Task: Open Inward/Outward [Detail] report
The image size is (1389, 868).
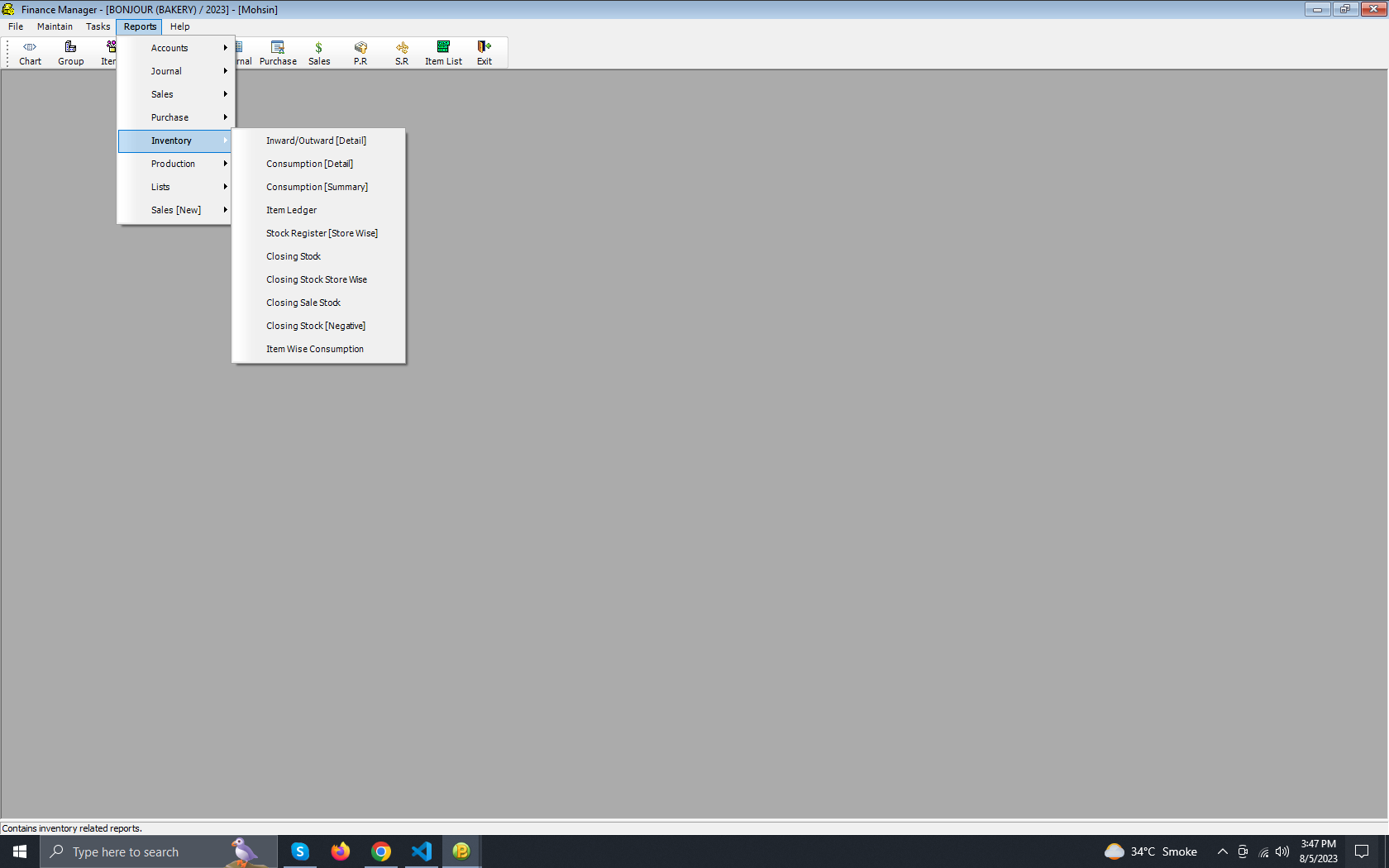Action: (316, 141)
